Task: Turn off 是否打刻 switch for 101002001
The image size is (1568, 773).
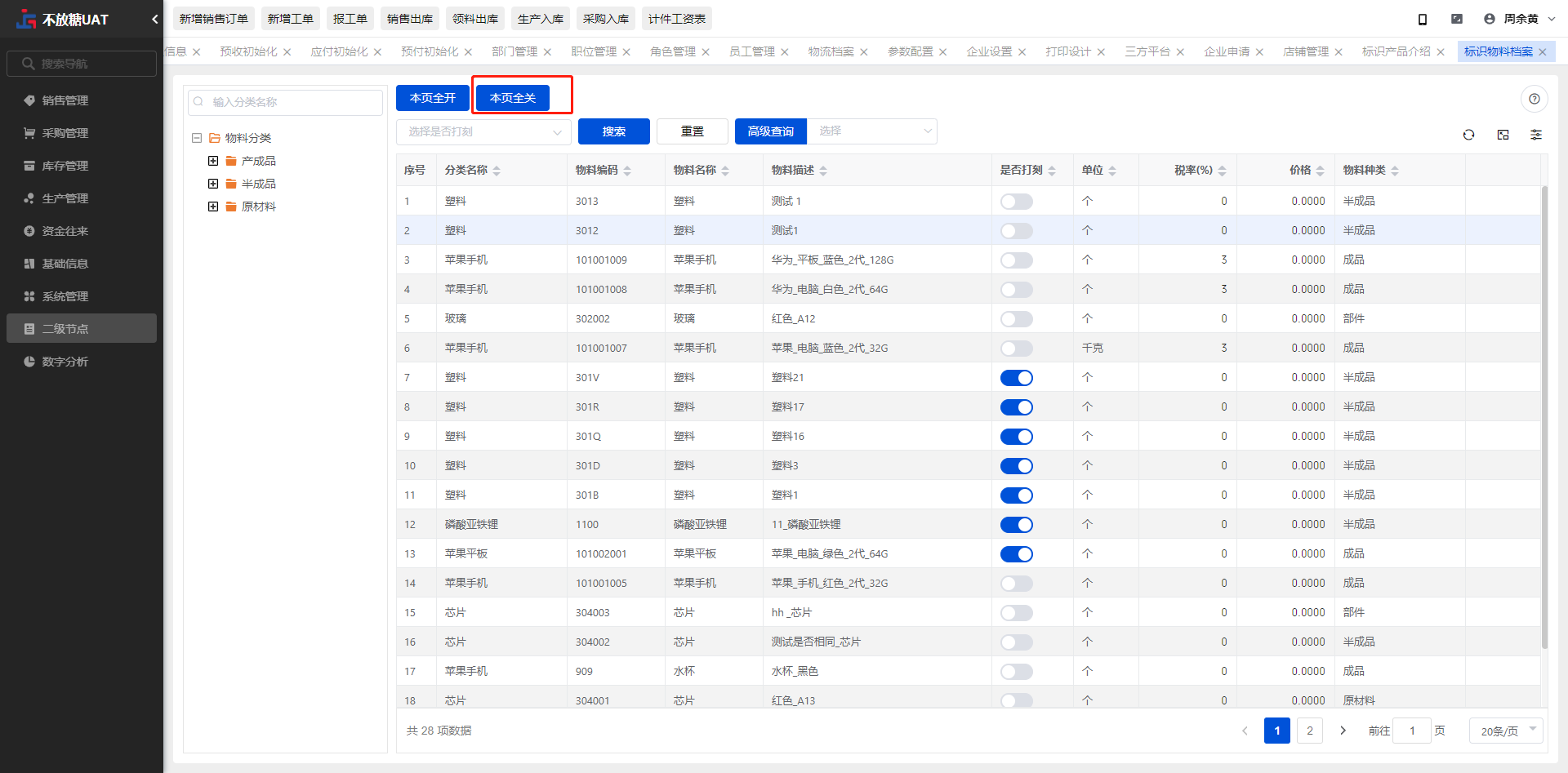Action: 1017,554
